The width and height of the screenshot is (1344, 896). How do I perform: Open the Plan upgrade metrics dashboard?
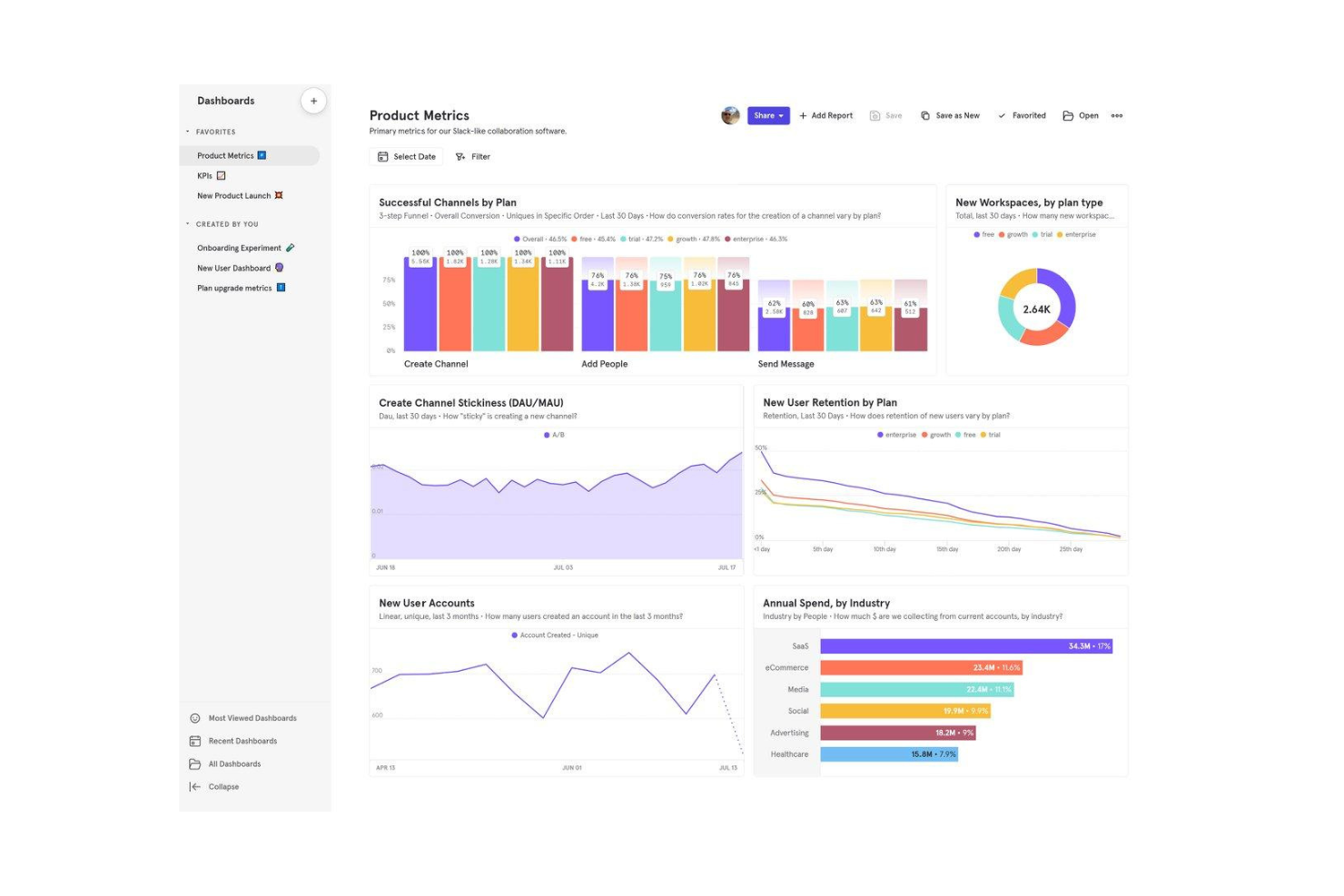(241, 288)
